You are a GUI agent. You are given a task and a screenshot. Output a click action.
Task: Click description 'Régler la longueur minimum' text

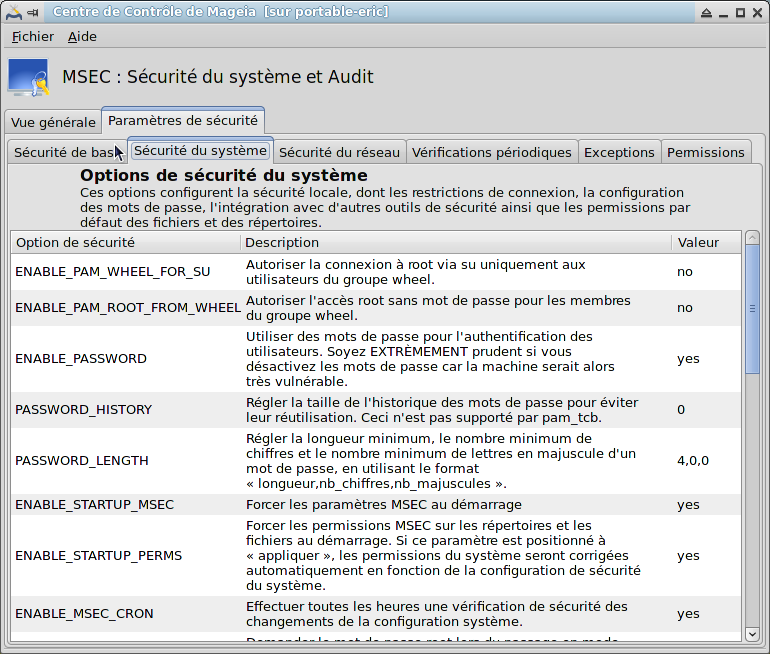pos(440,461)
